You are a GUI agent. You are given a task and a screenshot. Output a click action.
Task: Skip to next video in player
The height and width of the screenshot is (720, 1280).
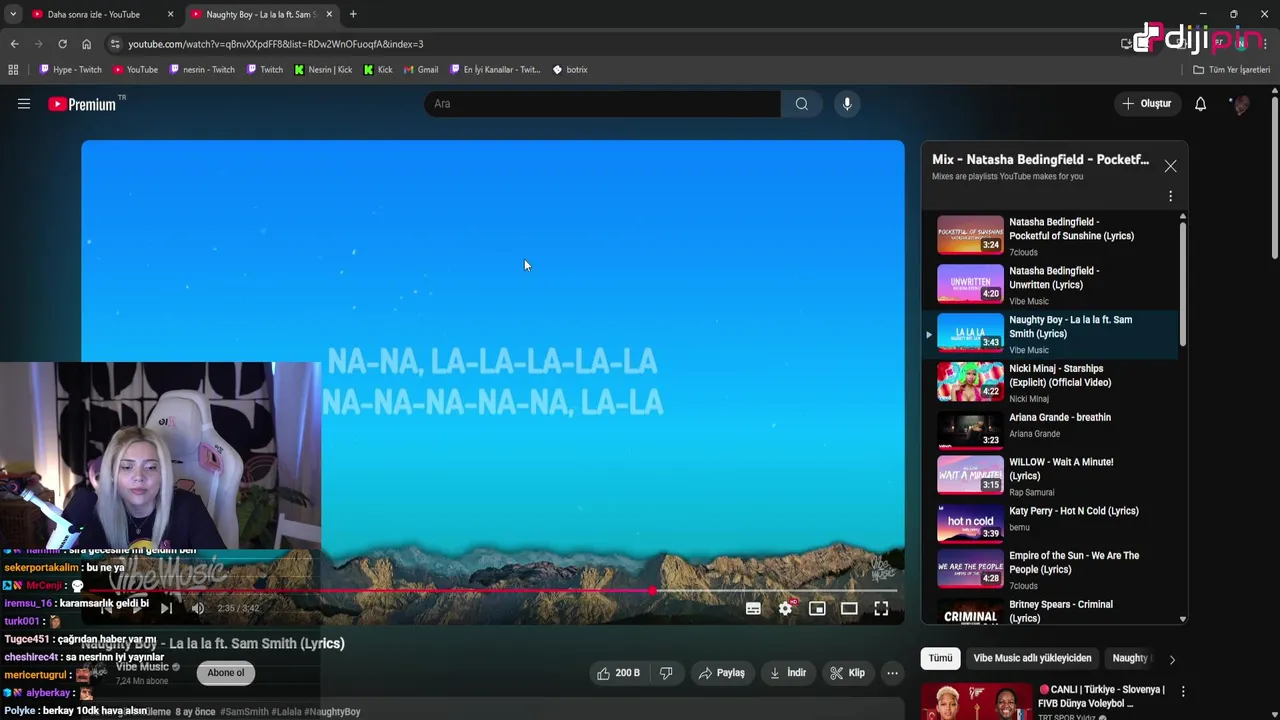166,608
